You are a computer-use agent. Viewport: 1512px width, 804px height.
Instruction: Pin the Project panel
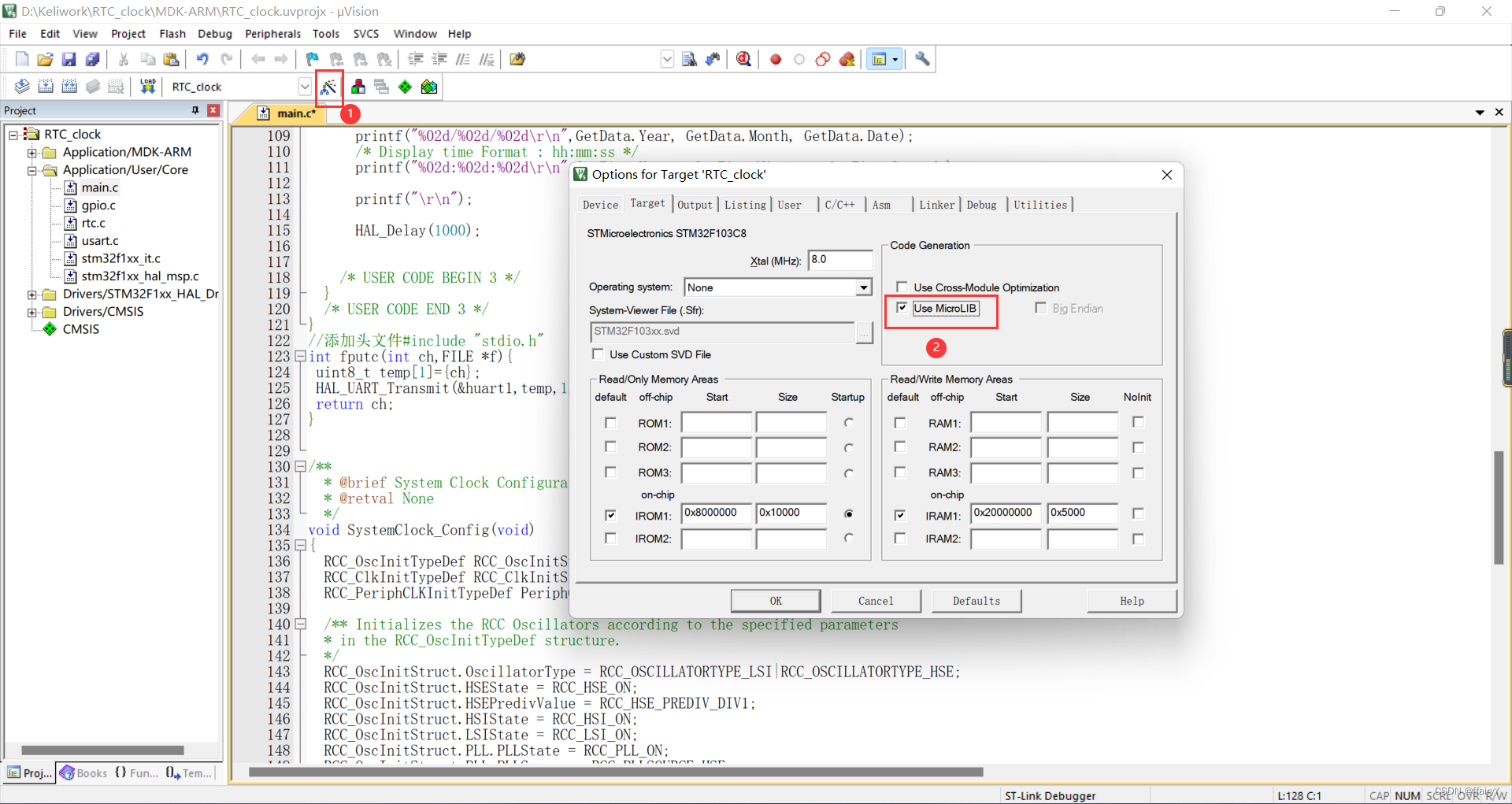[x=195, y=111]
